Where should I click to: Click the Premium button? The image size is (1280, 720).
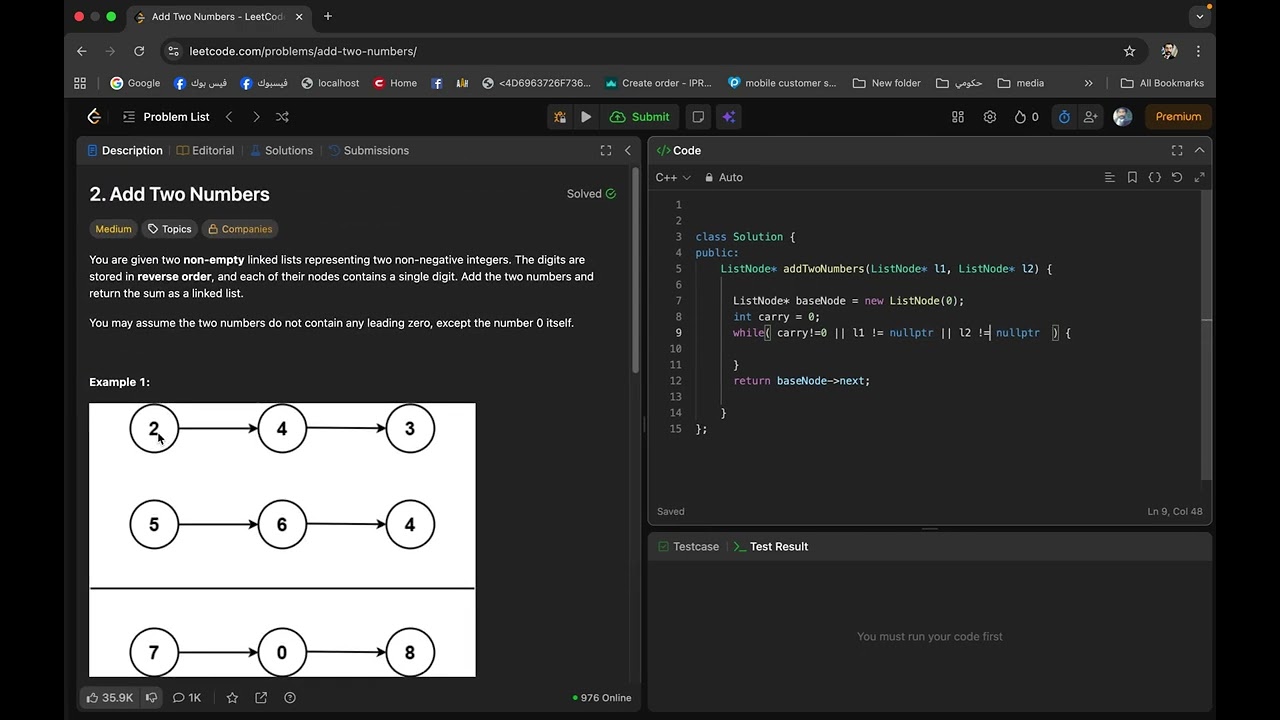[1178, 117]
